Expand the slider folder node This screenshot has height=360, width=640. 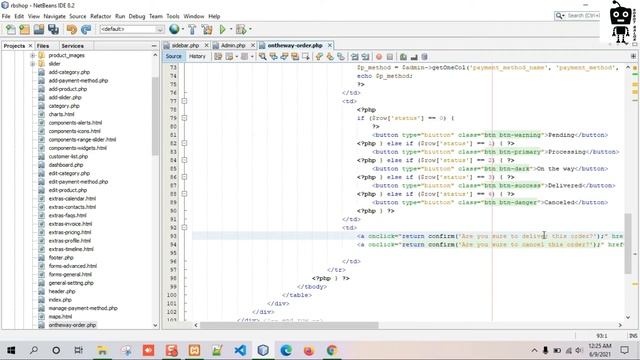(x=33, y=64)
